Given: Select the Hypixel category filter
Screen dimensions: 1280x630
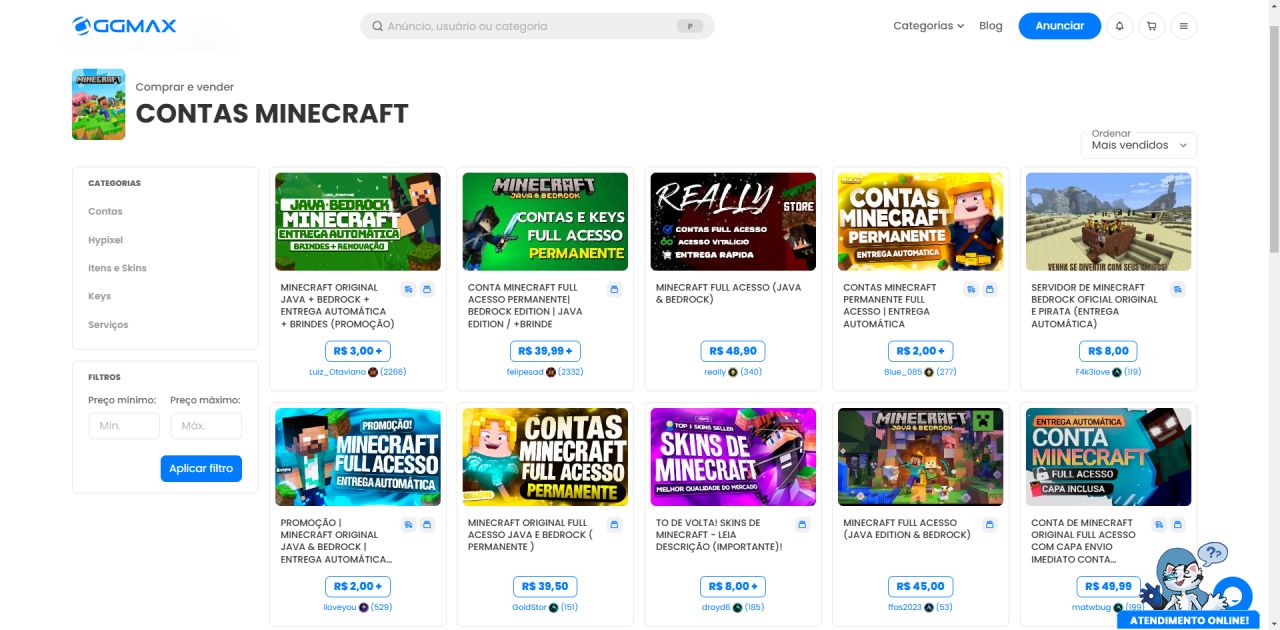Looking at the screenshot, I should pyautogui.click(x=107, y=240).
